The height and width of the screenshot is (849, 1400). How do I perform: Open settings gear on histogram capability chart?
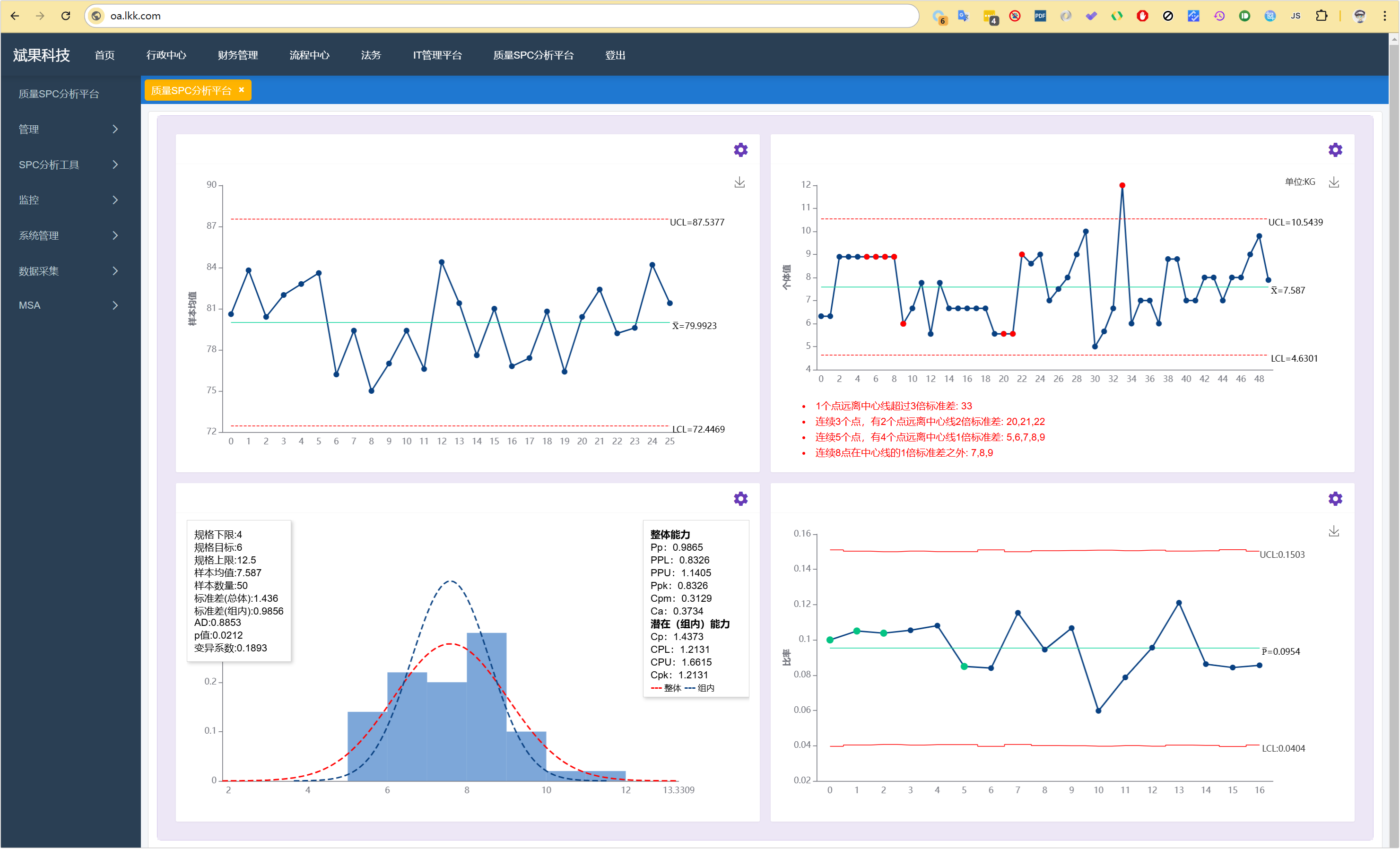pyautogui.click(x=740, y=499)
